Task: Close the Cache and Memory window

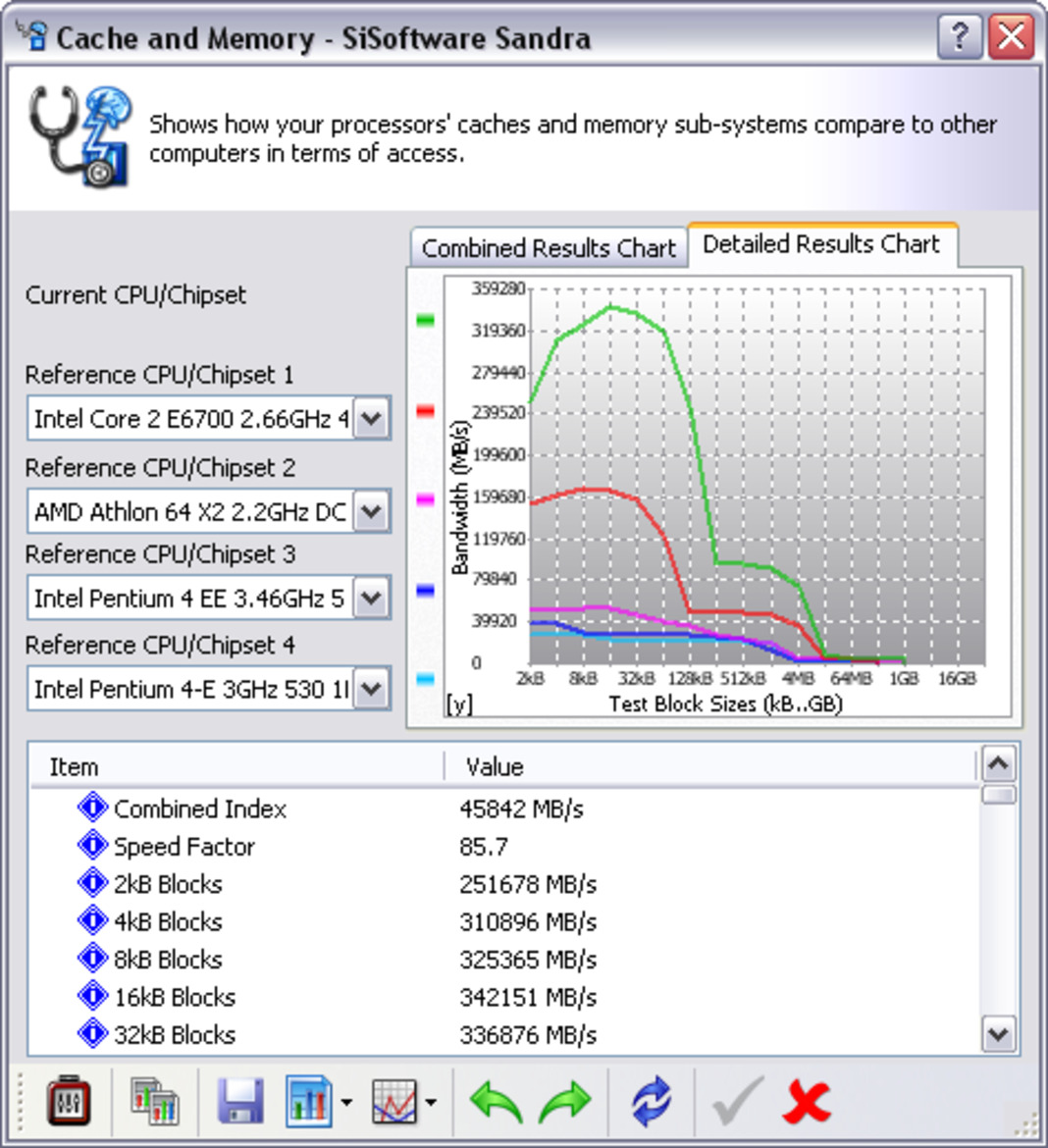Action: tap(1012, 36)
